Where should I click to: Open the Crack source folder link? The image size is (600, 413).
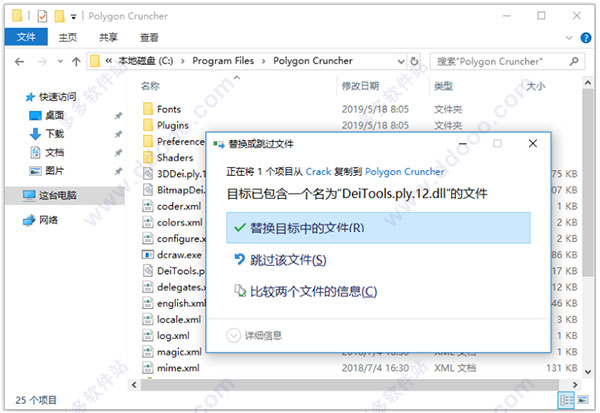click(x=318, y=171)
